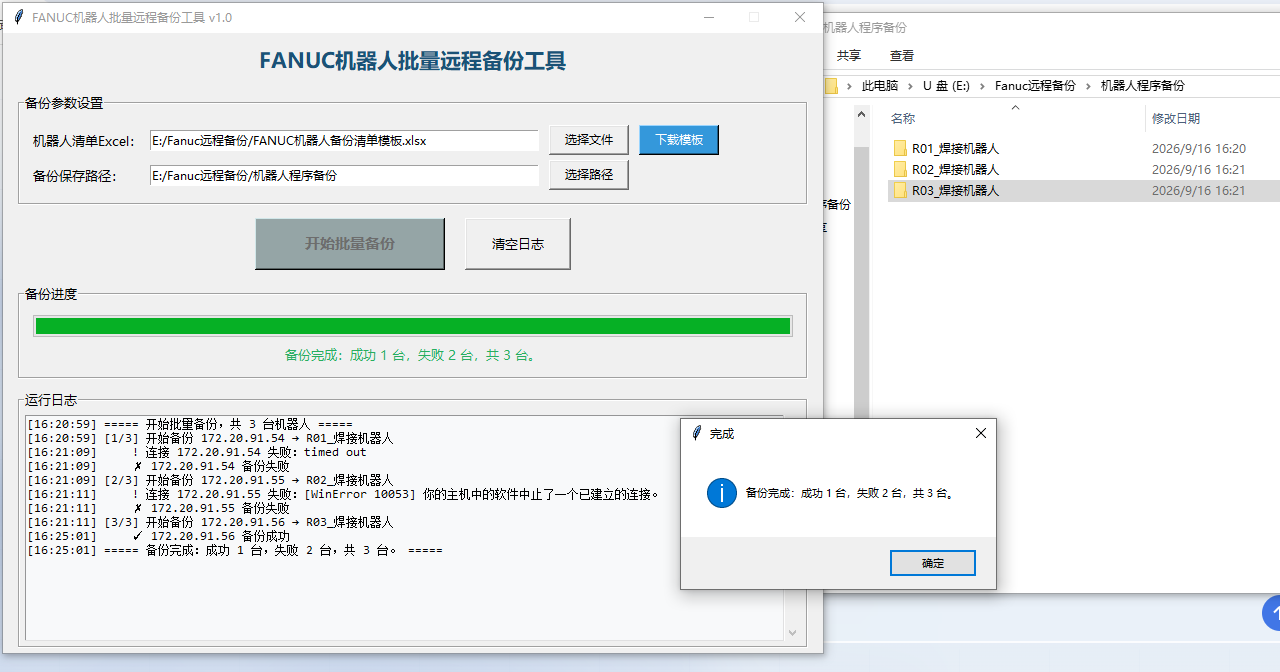Click the blue round up-arrow button
The image size is (1280, 672).
click(x=1272, y=612)
